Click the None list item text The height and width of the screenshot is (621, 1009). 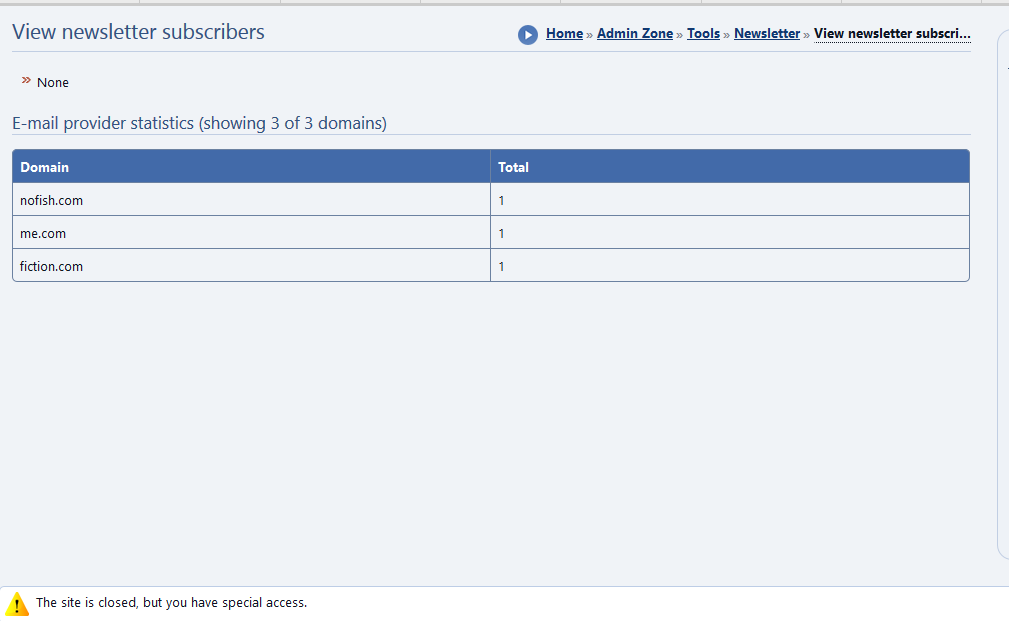[53, 82]
